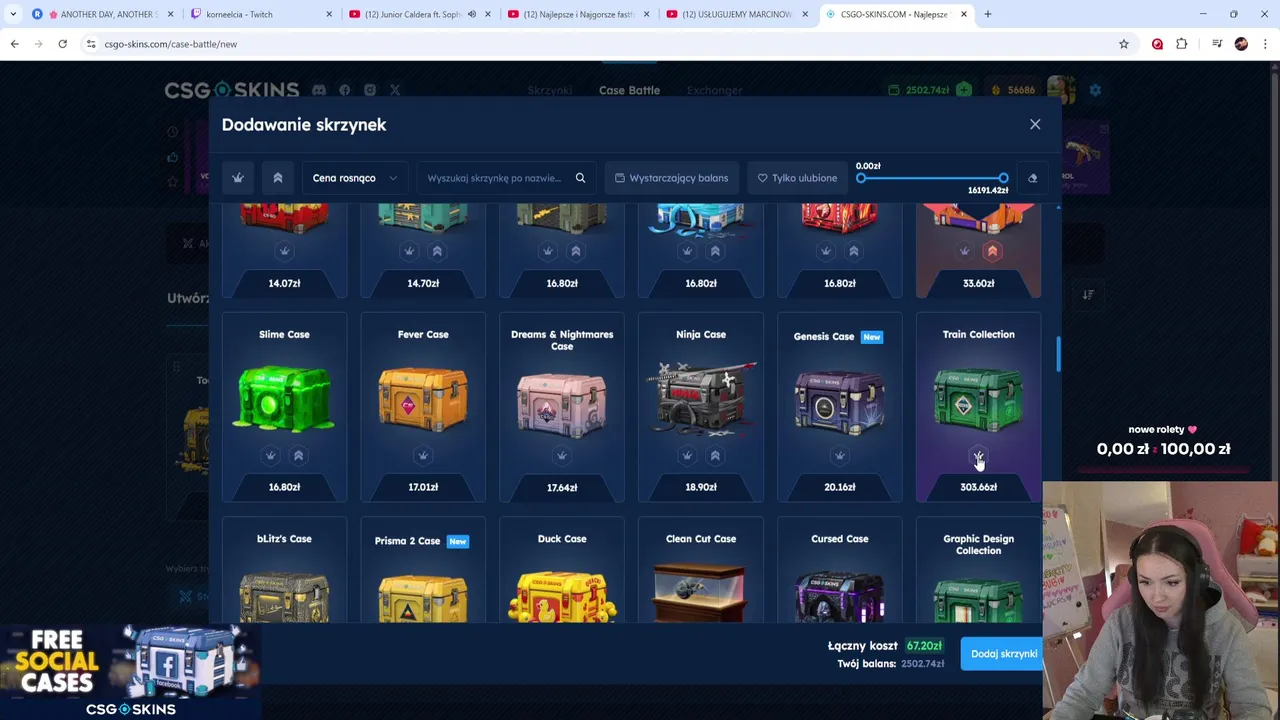Click the Free Social Cases banner
This screenshot has width=1280, height=720.
pyautogui.click(x=130, y=672)
